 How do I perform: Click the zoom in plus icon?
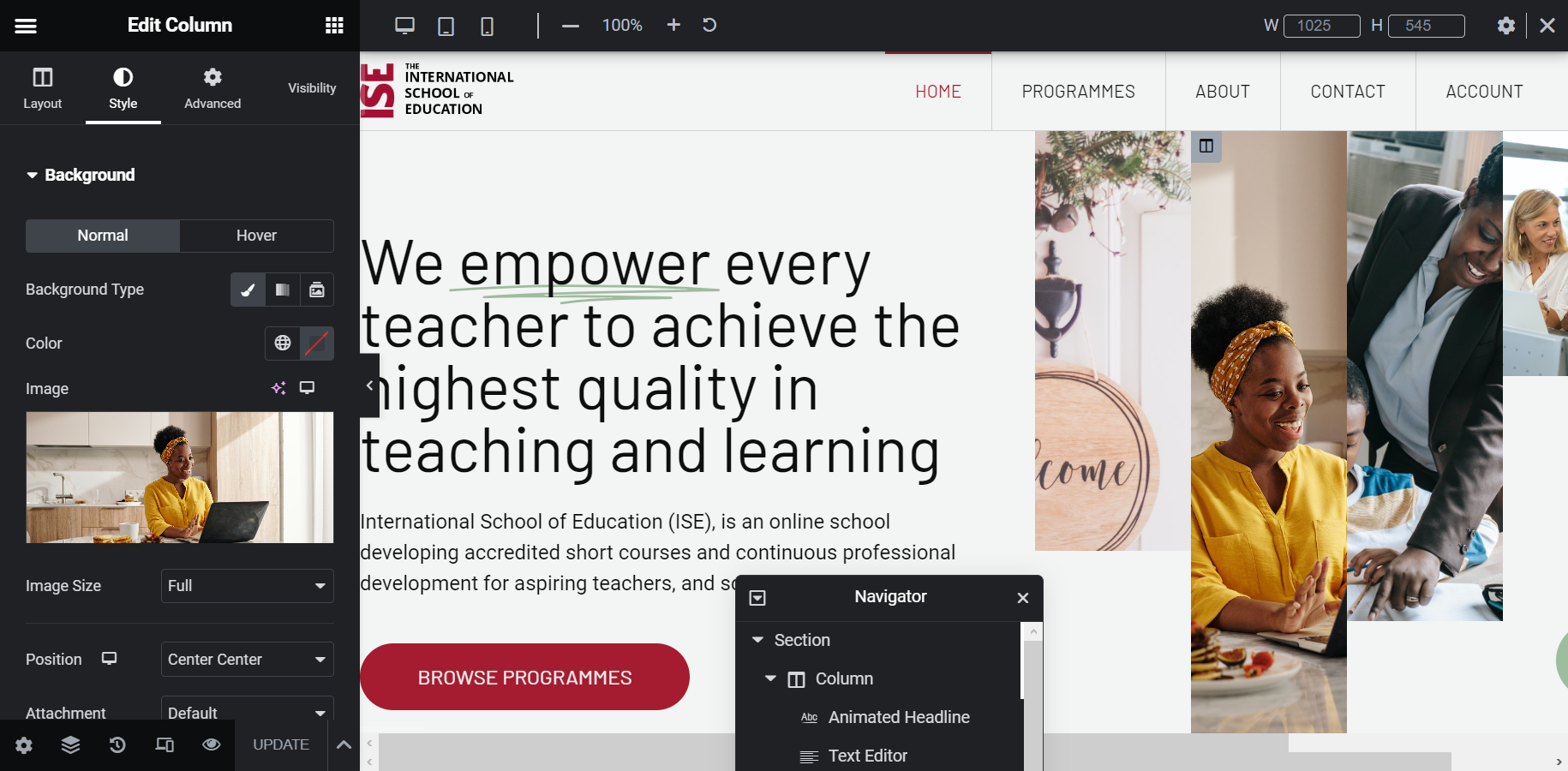click(x=673, y=25)
